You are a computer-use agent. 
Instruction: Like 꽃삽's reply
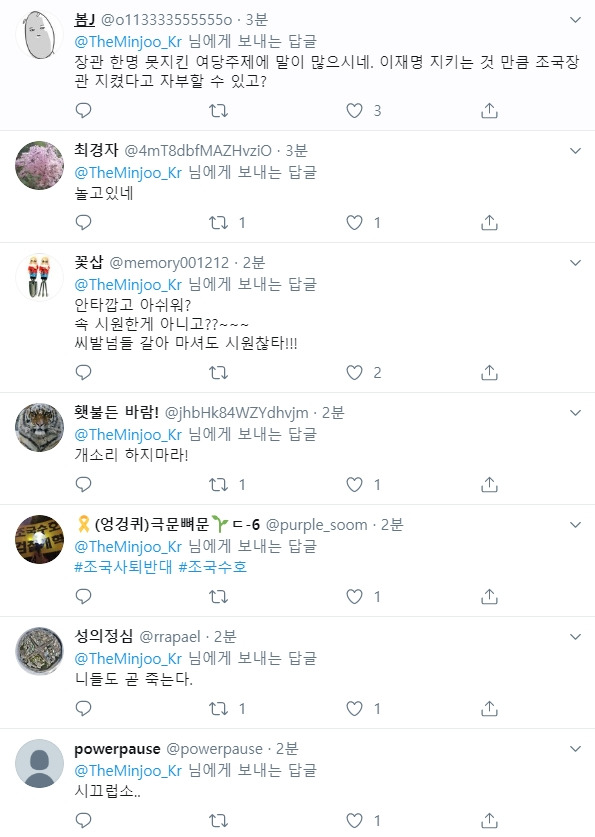tap(351, 372)
